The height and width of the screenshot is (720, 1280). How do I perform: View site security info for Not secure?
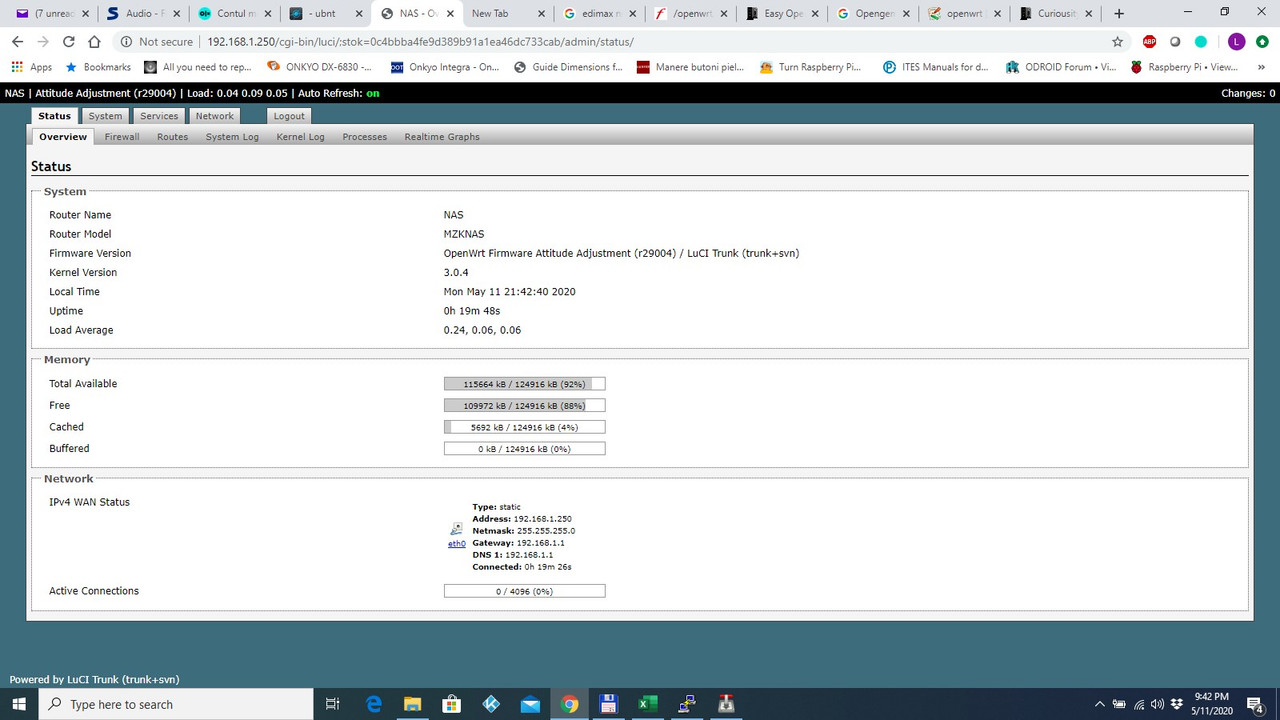pos(157,42)
